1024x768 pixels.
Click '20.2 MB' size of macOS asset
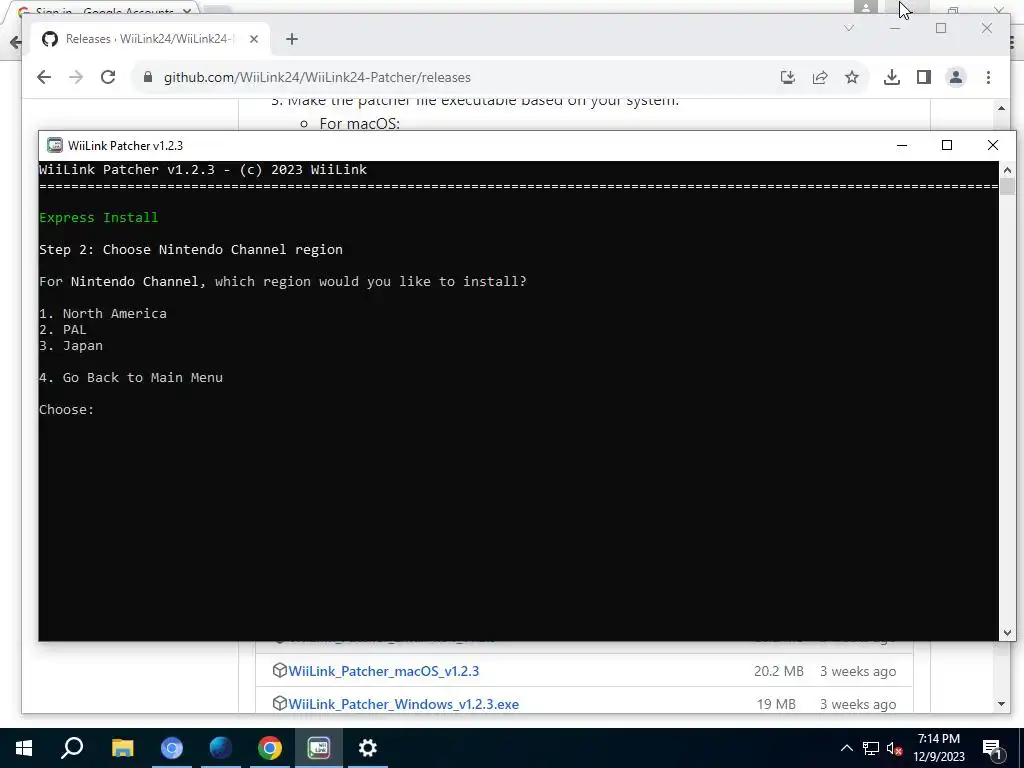778,671
